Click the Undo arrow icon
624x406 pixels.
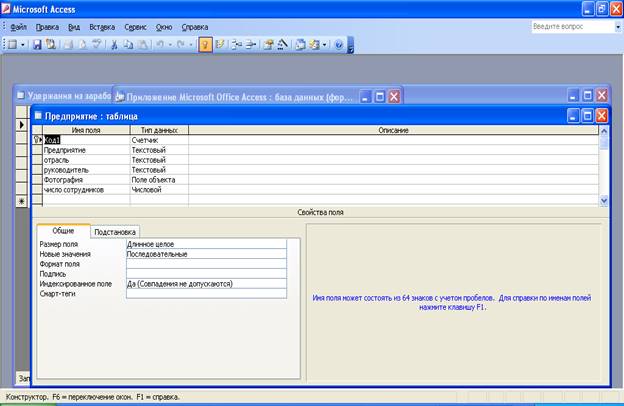(x=160, y=45)
